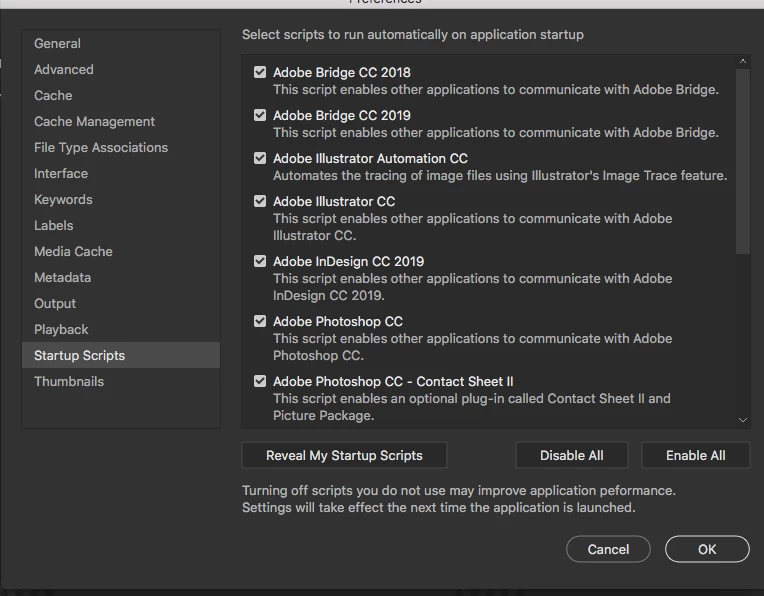Uncheck the Adobe Photoshop CC script
Image resolution: width=764 pixels, height=596 pixels.
click(x=260, y=321)
